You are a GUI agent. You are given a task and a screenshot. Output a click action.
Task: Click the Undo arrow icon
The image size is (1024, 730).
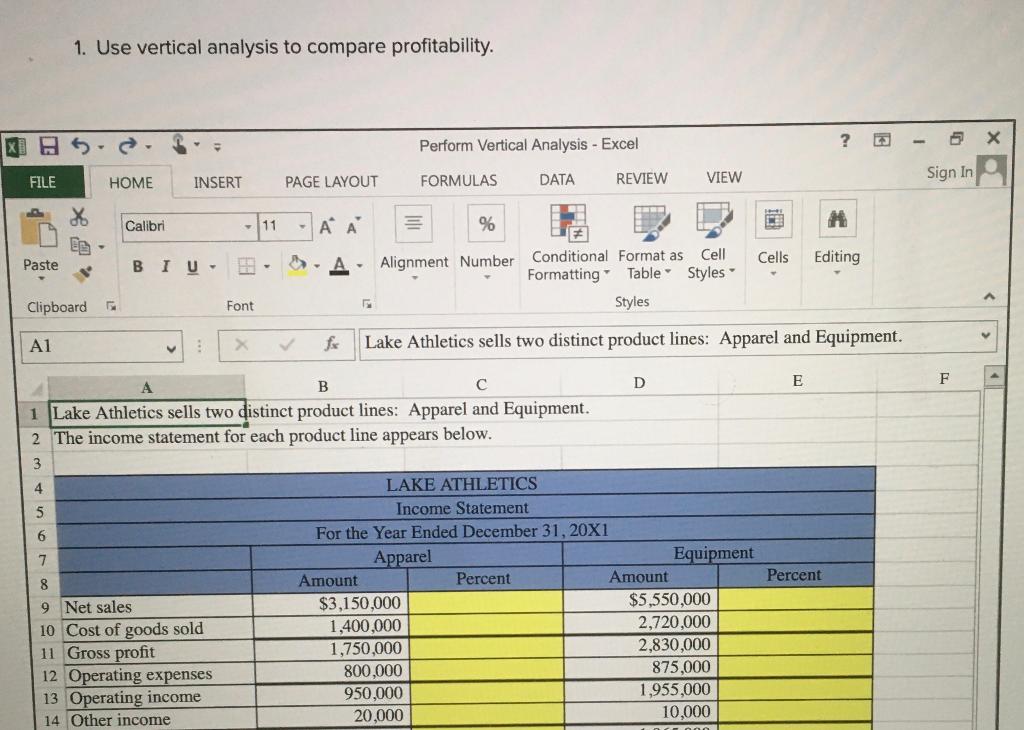[80, 145]
